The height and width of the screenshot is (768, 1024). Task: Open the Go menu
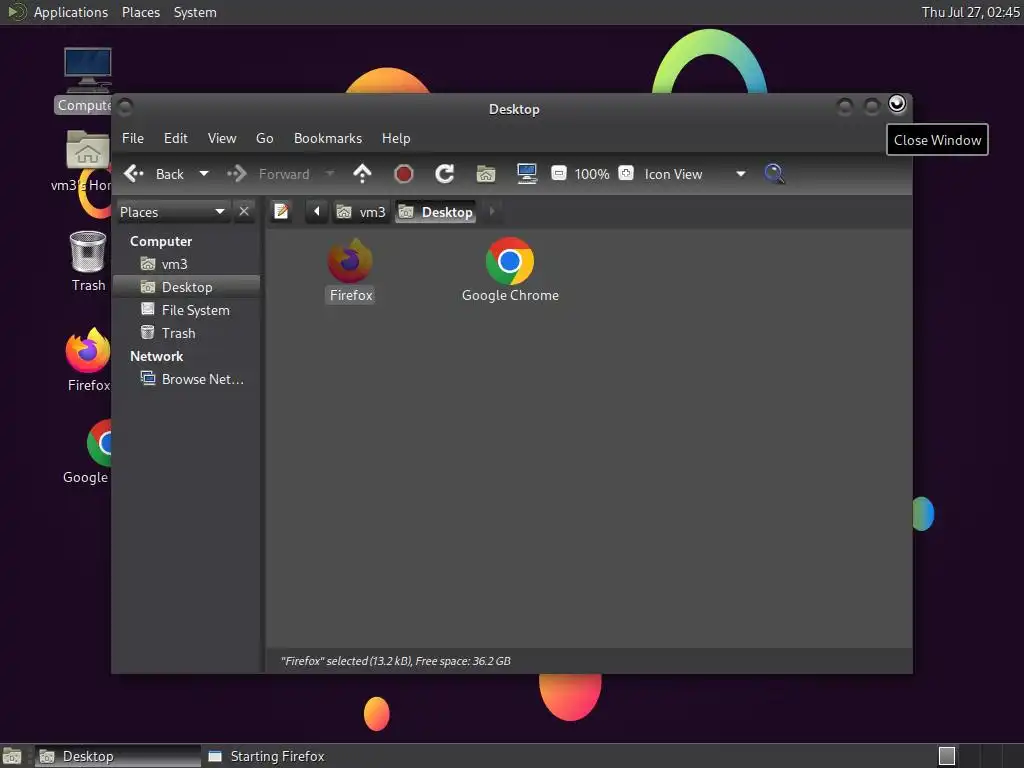tap(264, 138)
